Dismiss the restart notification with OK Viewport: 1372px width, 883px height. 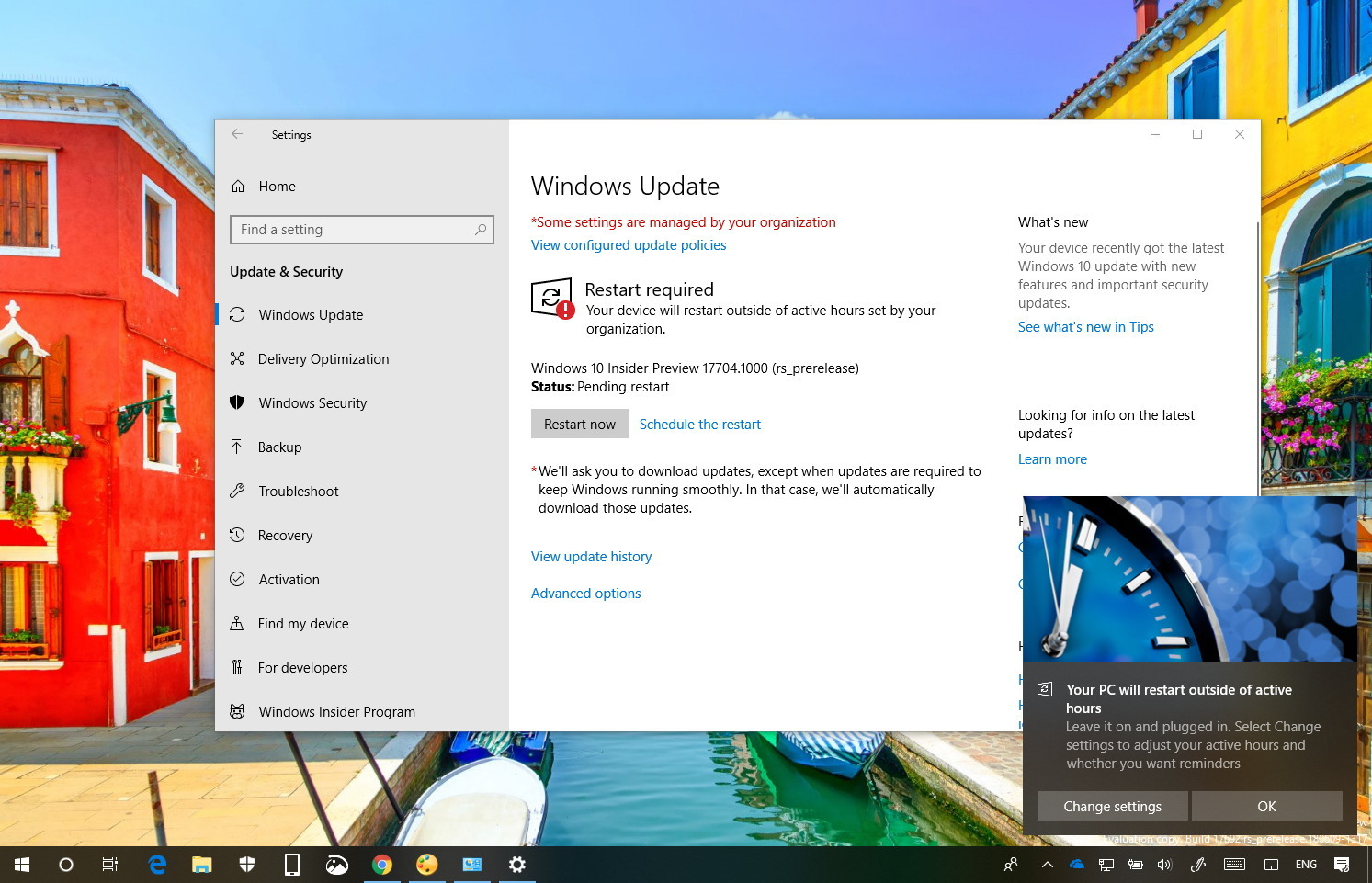pos(1266,806)
